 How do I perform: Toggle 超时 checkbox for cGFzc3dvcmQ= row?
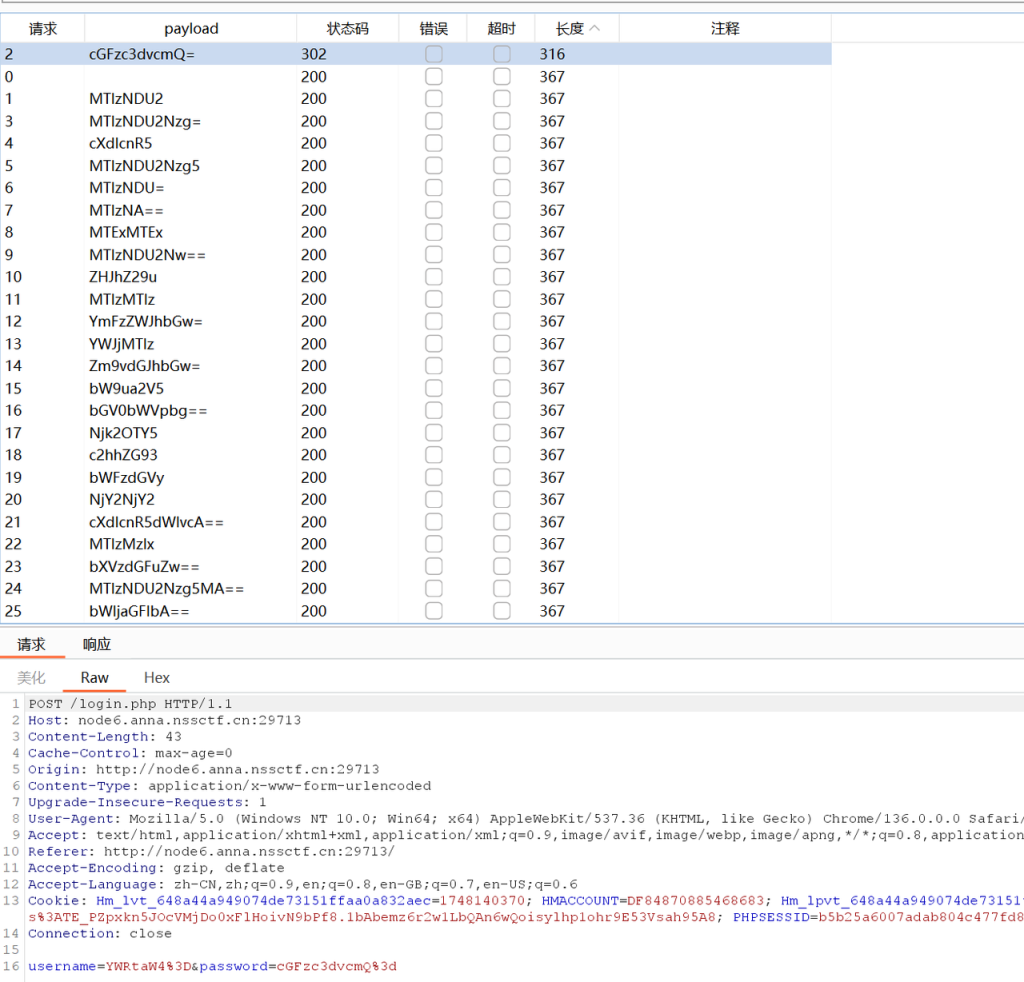(502, 54)
